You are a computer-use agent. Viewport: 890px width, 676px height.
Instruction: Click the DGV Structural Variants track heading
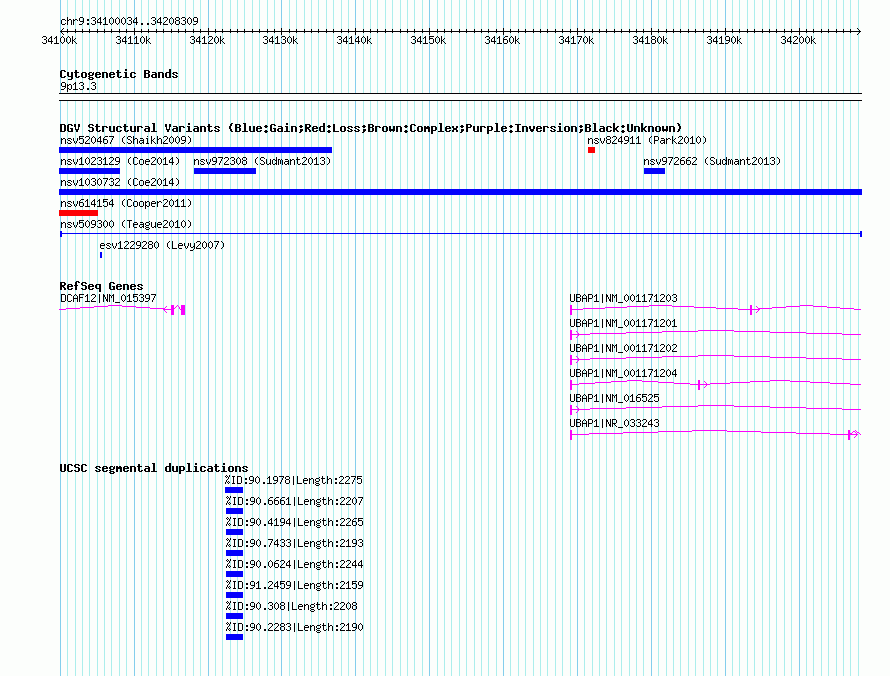(371, 128)
